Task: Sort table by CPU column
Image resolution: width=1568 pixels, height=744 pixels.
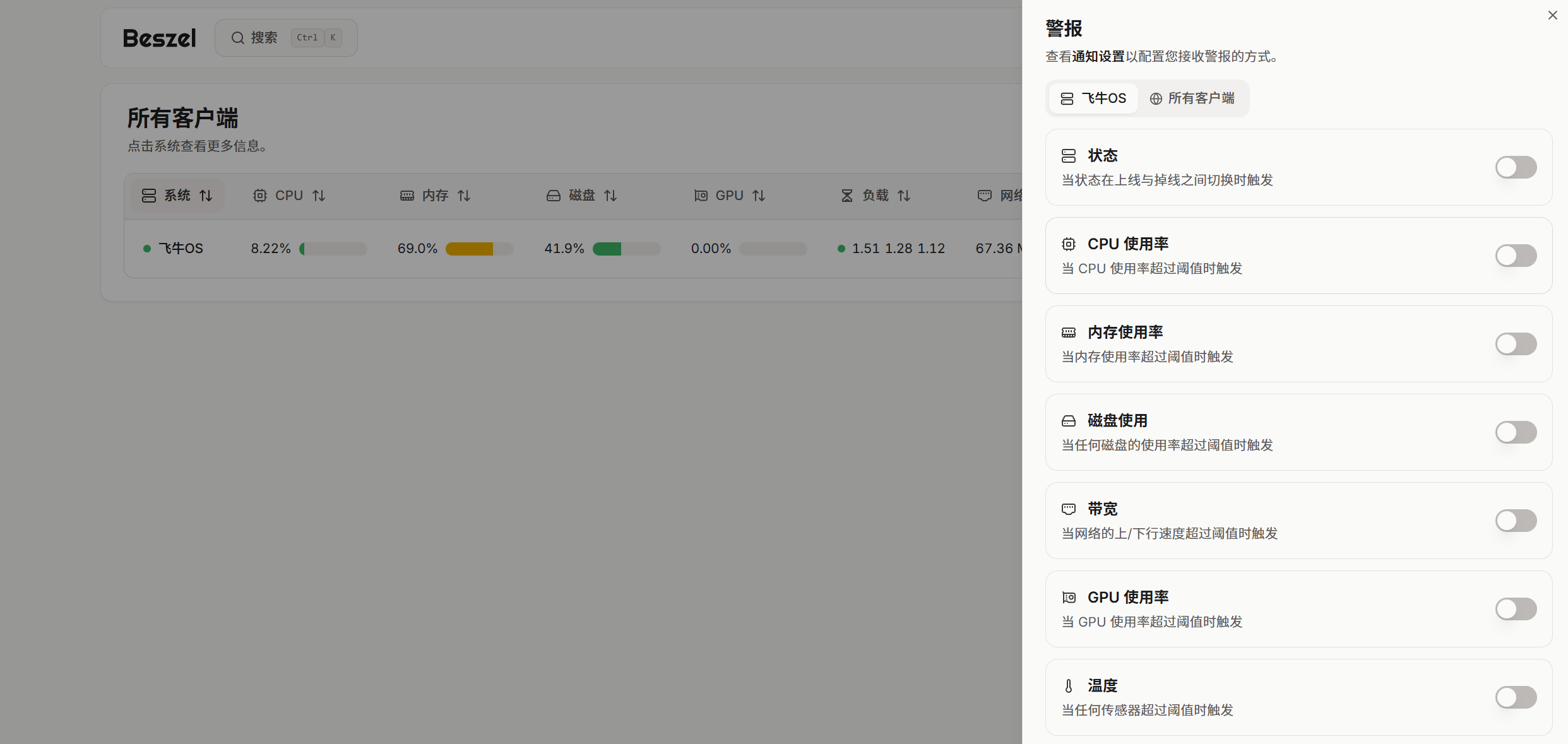Action: (289, 196)
